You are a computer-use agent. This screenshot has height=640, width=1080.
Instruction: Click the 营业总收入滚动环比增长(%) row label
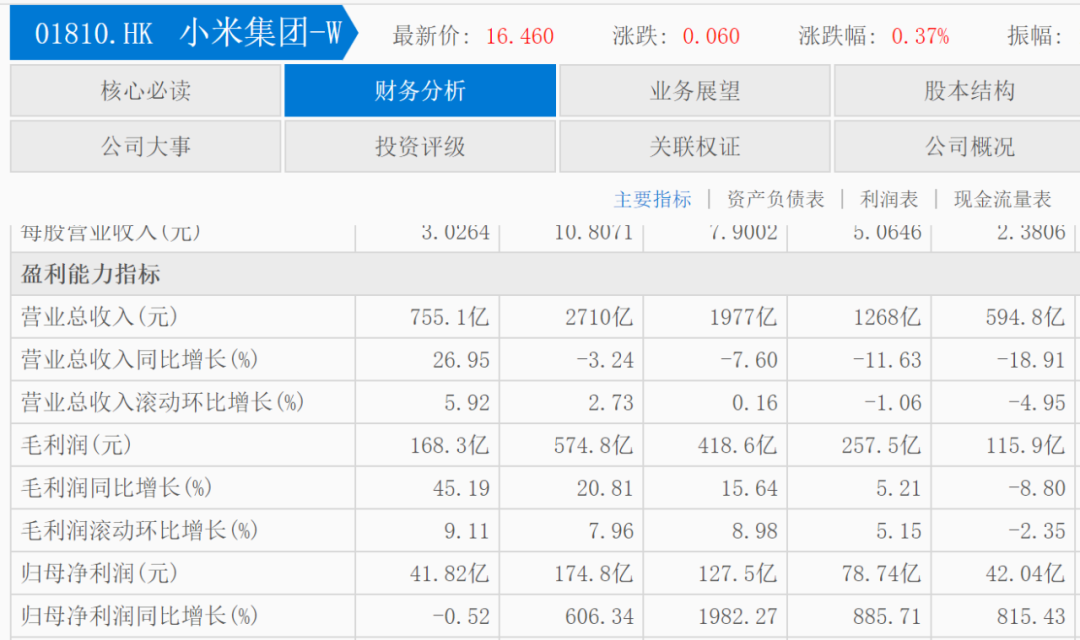pyautogui.click(x=163, y=402)
